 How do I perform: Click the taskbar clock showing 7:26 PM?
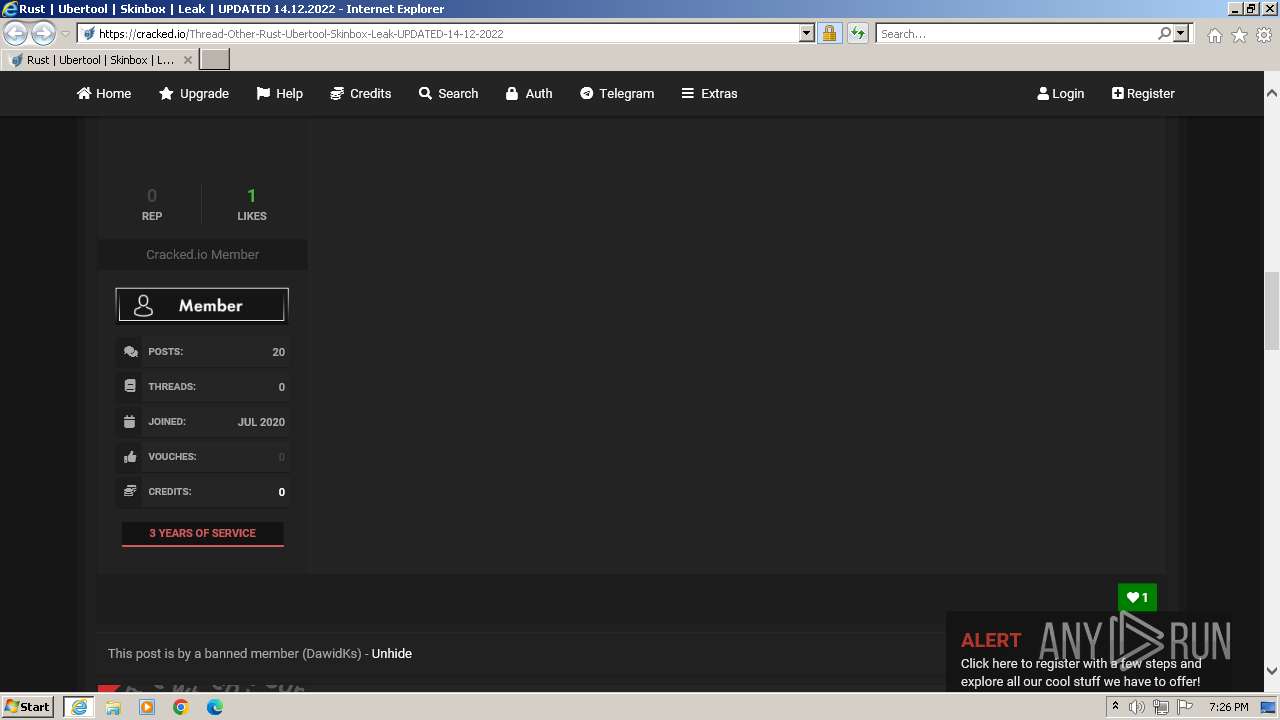click(1228, 707)
